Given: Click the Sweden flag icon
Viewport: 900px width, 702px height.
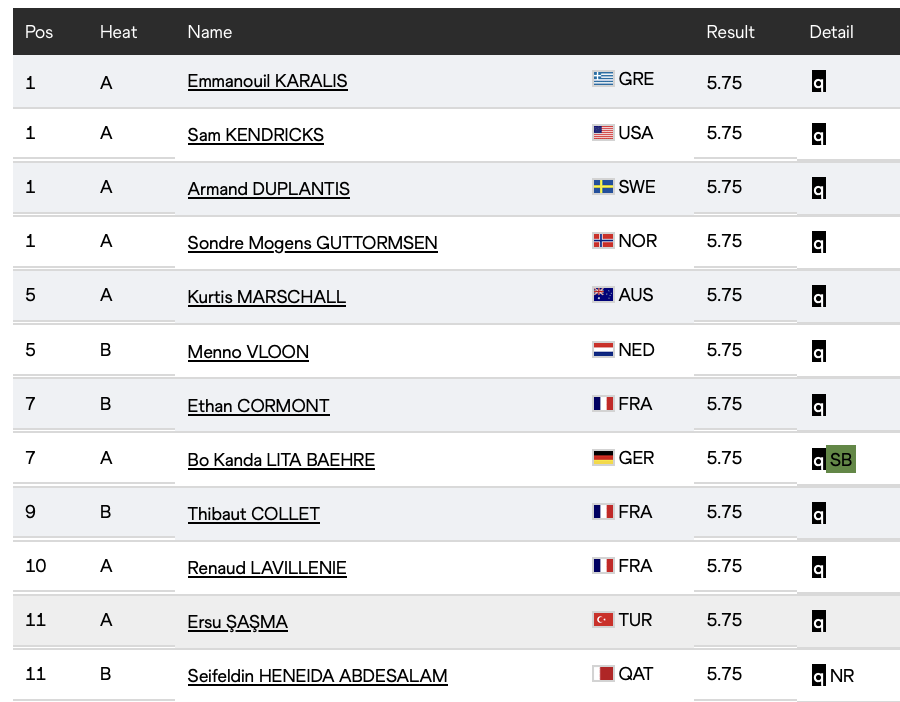Looking at the screenshot, I should click(603, 187).
